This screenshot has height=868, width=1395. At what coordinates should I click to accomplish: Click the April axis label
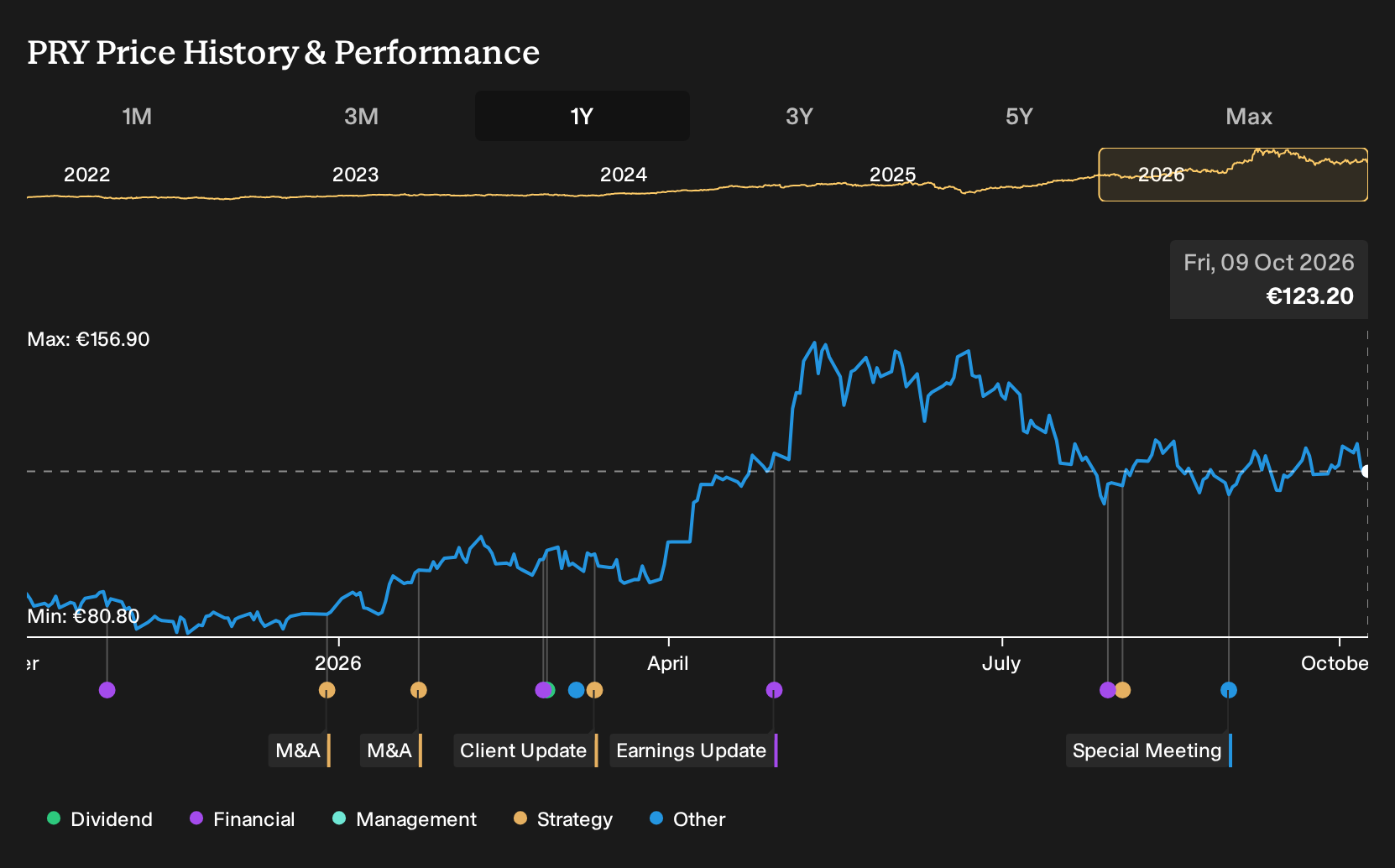(x=668, y=663)
